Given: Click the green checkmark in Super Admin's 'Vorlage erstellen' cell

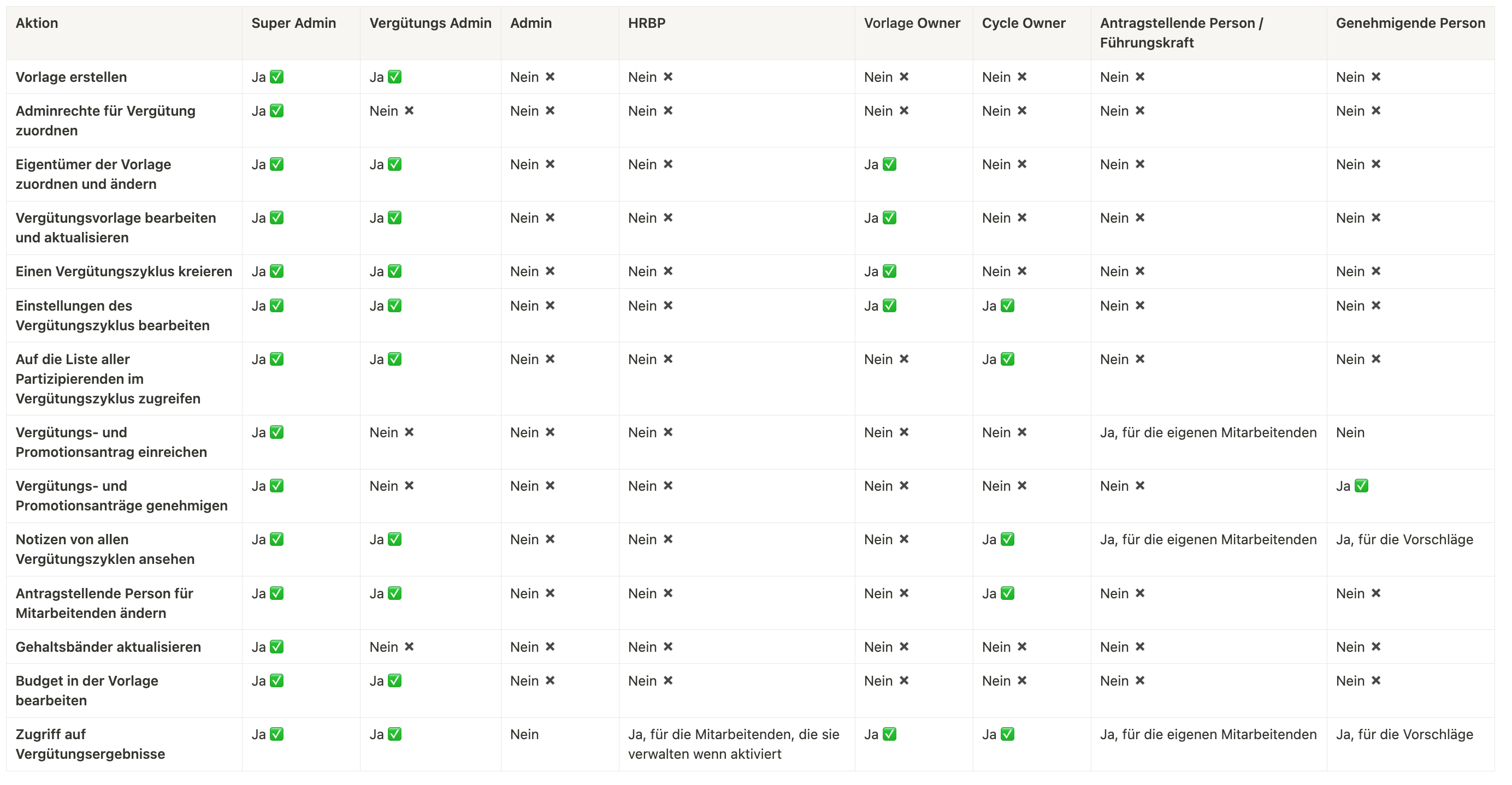Looking at the screenshot, I should [276, 77].
